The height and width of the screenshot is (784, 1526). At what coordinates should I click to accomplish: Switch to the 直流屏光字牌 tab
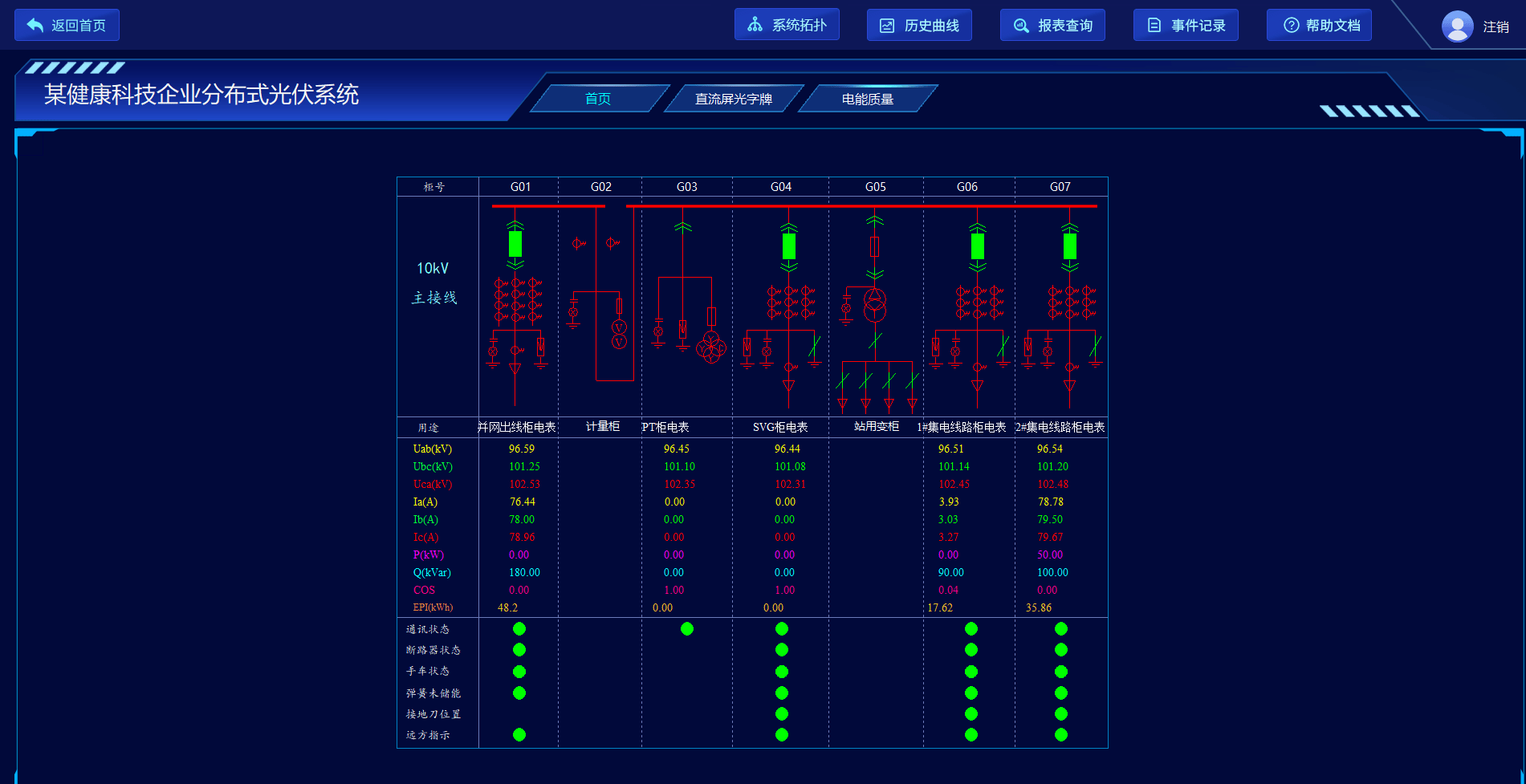pyautogui.click(x=733, y=99)
